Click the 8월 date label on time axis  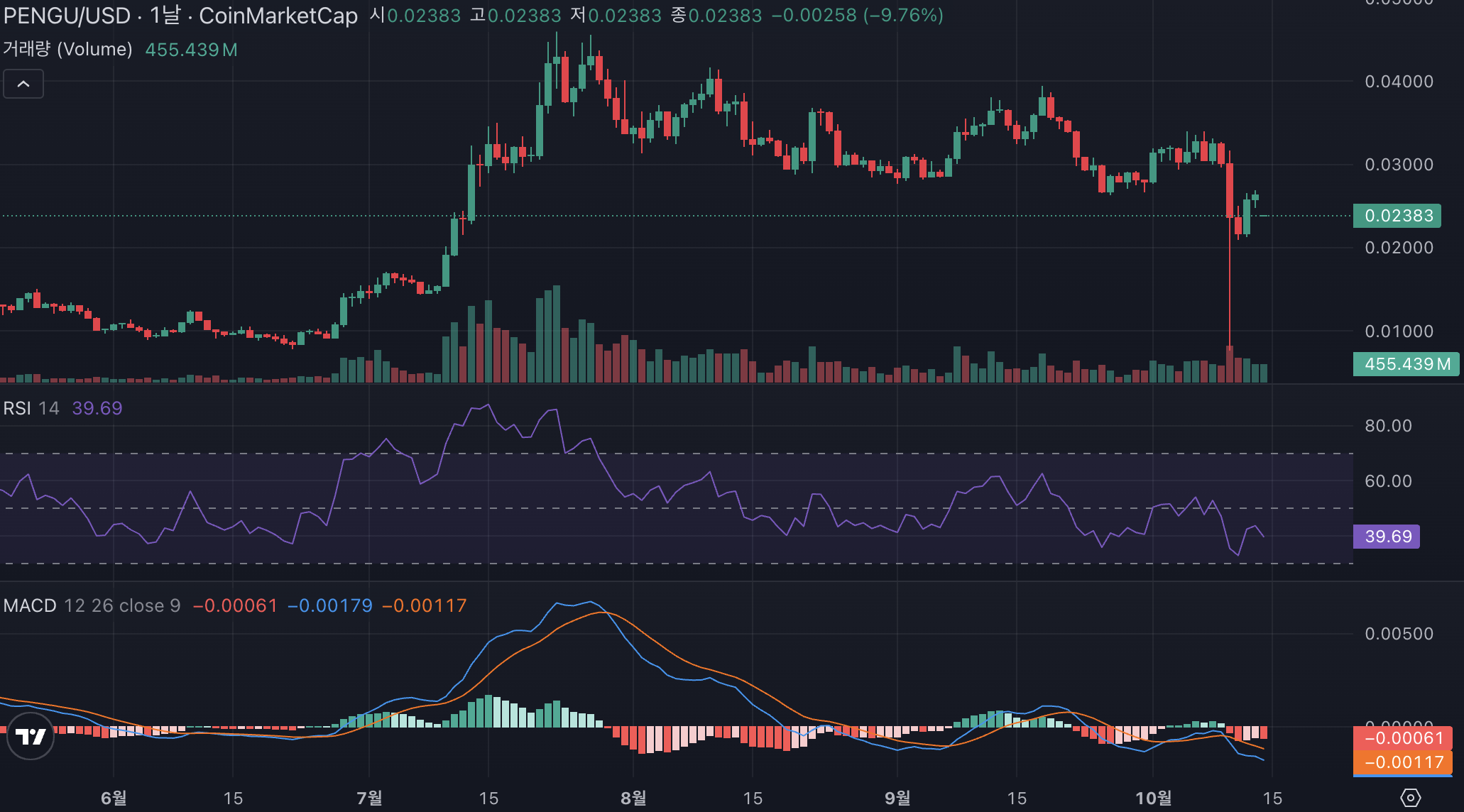point(633,799)
